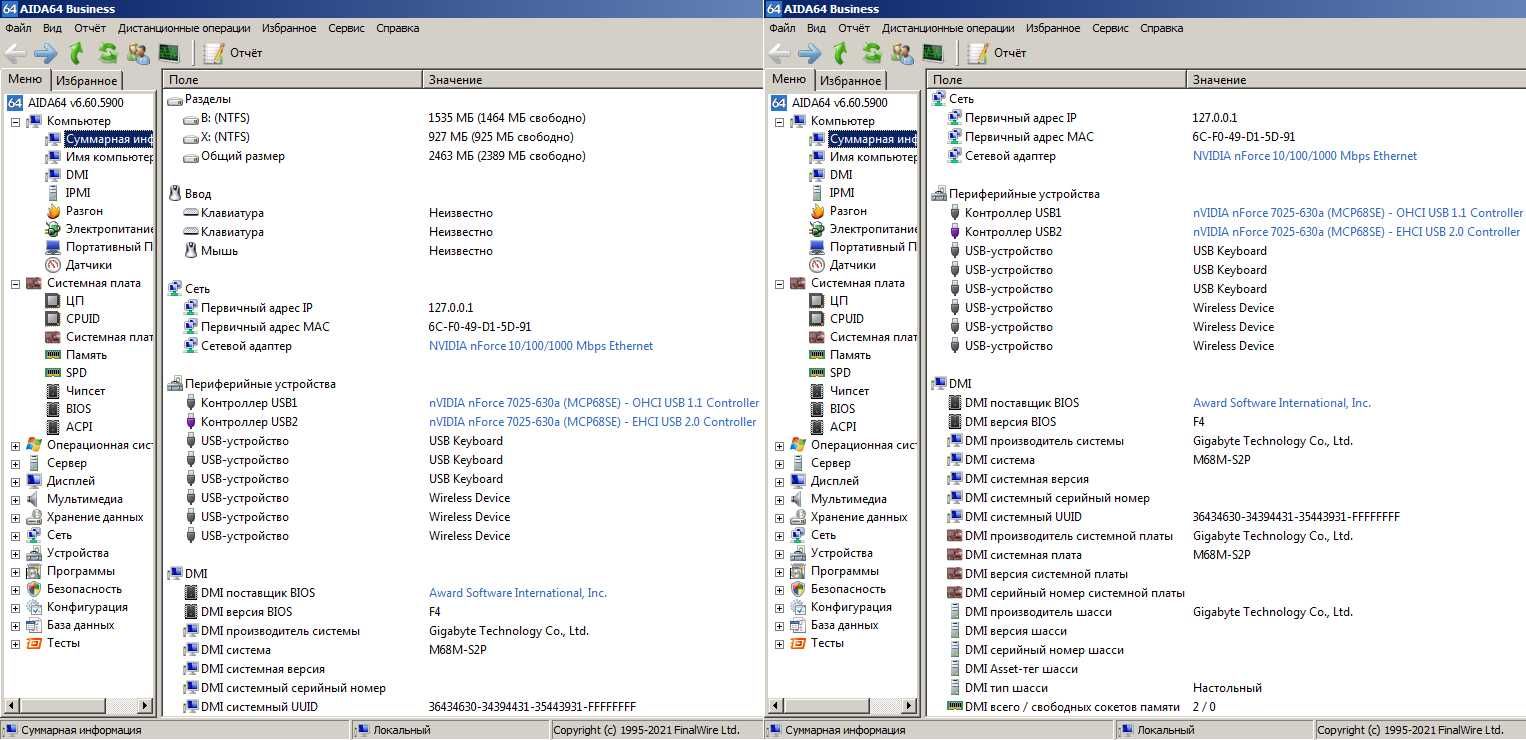The height and width of the screenshot is (740, 1526).
Task: Open the Award Software International link in left window
Action: 518,593
